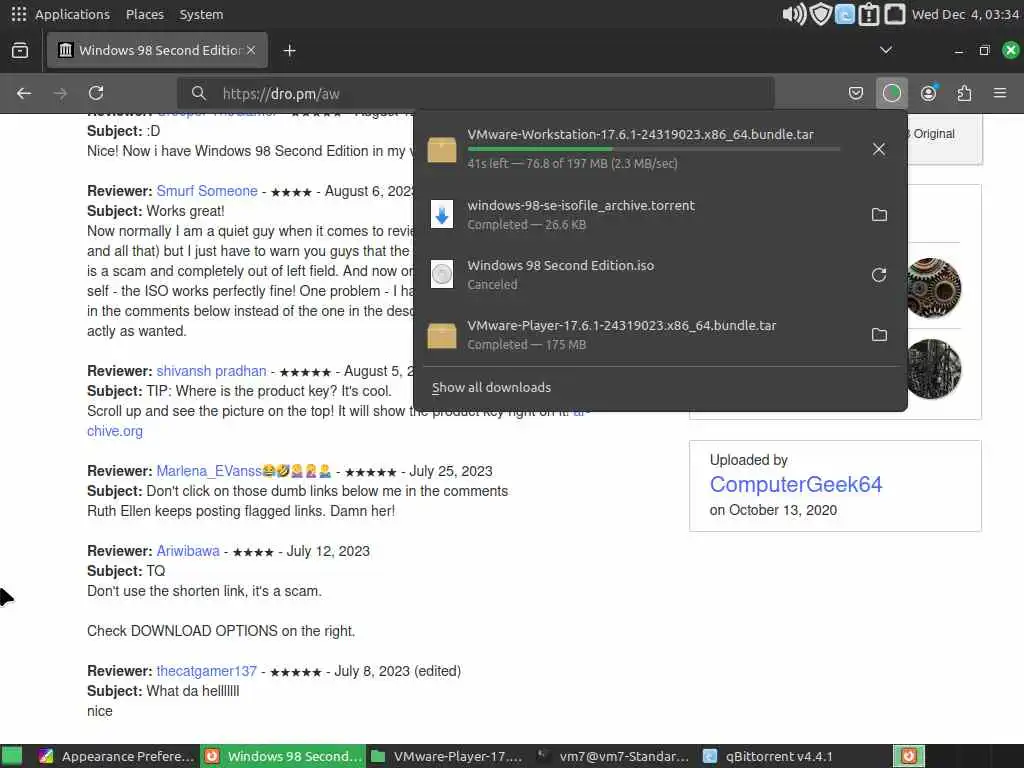Open the Firefox hamburger application menu
The height and width of the screenshot is (768, 1024).
tap(1000, 93)
